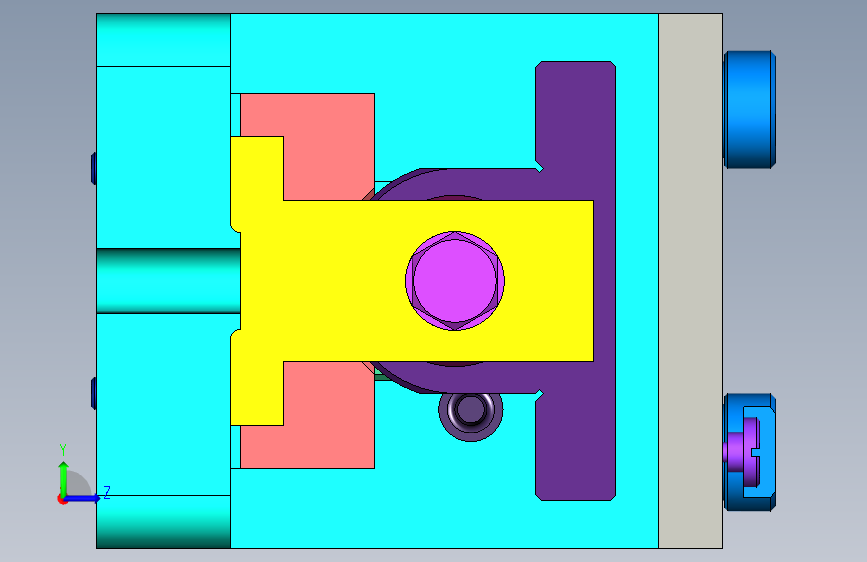Viewport: 867px width, 562px height.
Task: Select the dark purple T-shaped bracket
Action: click(576, 281)
